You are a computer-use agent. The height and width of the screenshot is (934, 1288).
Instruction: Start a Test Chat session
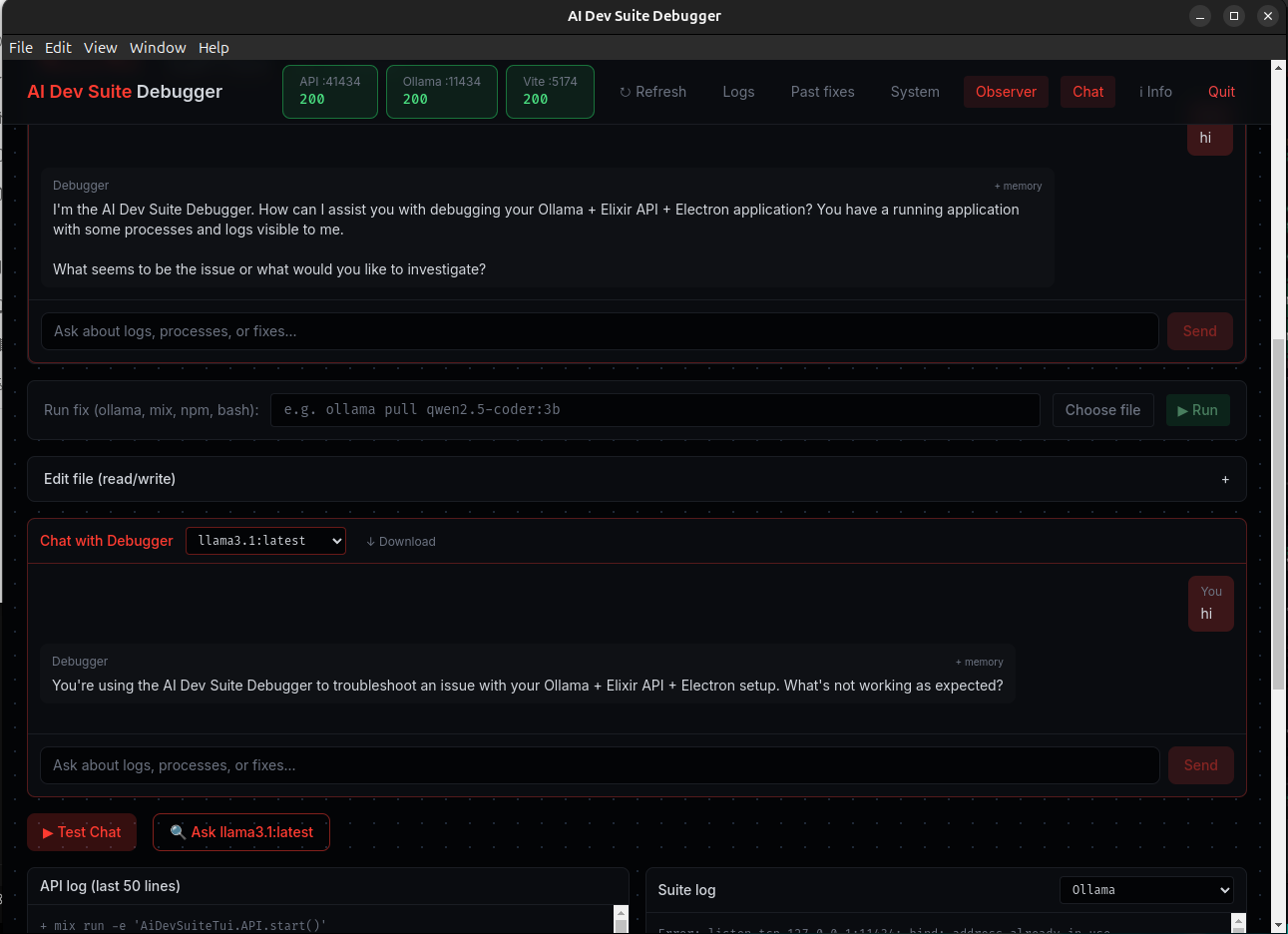point(81,831)
